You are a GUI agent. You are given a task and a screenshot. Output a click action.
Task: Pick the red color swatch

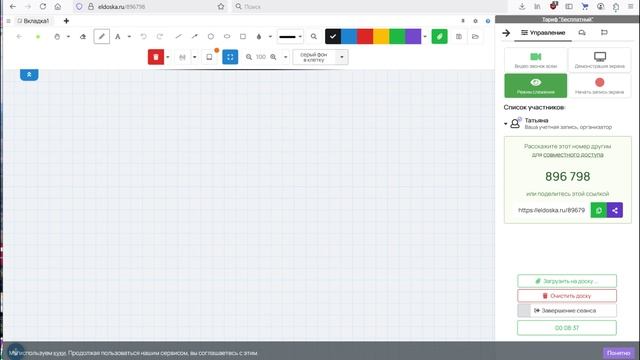(365, 36)
